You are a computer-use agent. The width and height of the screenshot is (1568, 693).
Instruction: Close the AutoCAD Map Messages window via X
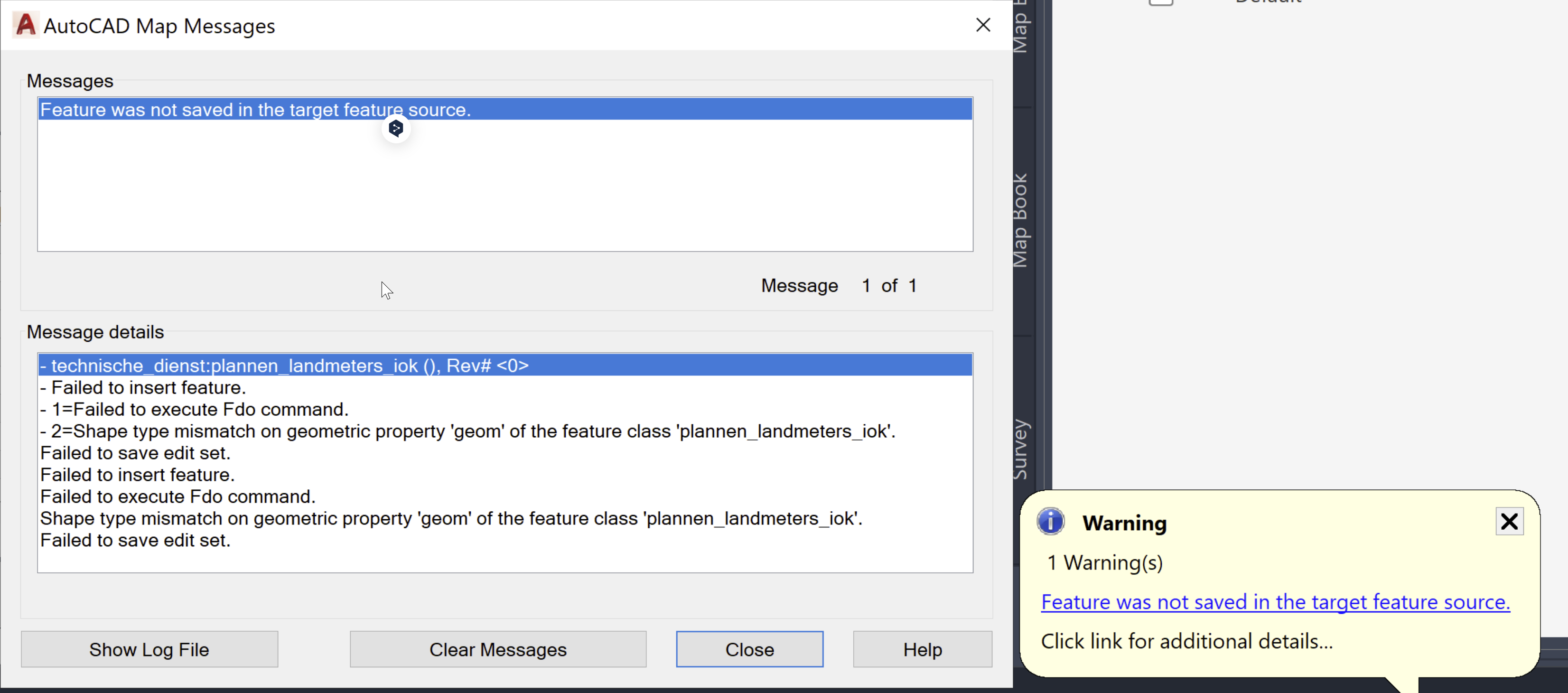coord(983,25)
